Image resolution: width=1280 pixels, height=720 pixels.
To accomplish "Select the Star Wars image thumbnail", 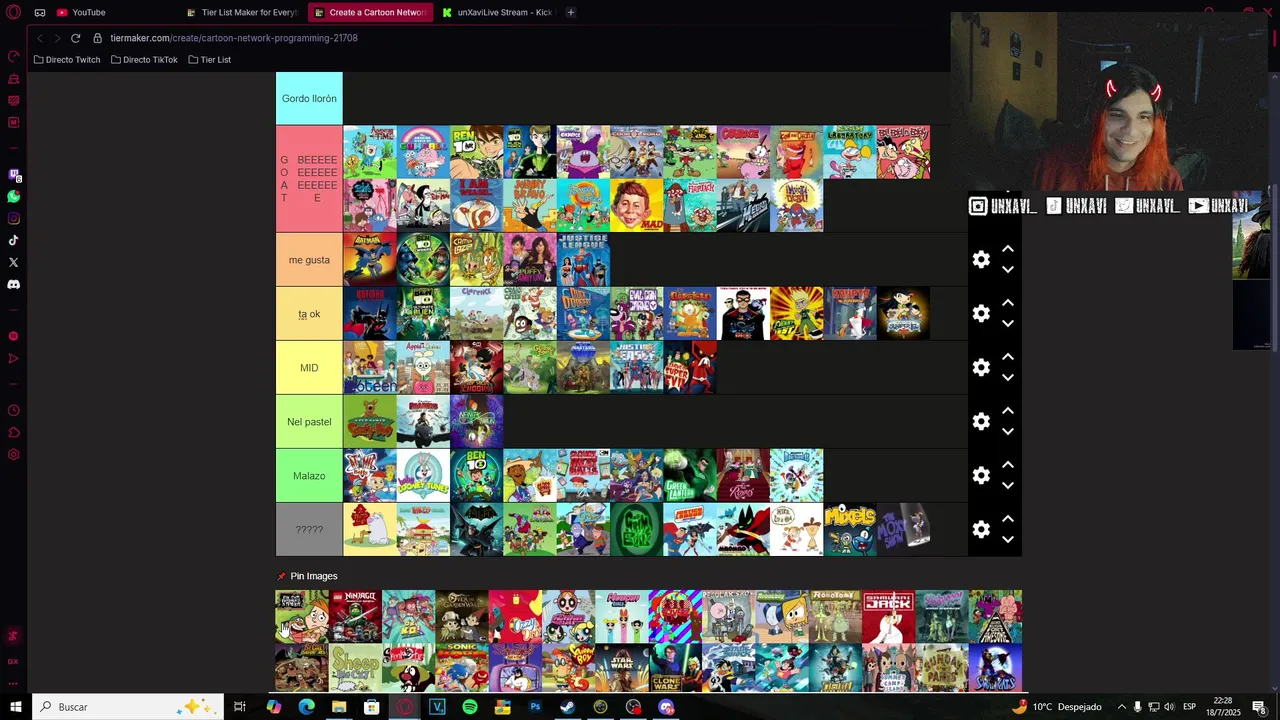I will click(622, 667).
